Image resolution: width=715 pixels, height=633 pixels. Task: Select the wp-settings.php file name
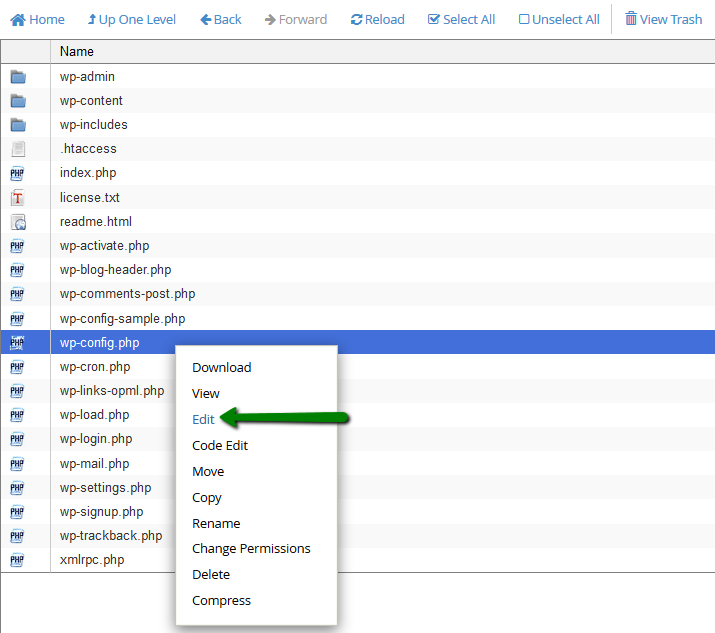tap(105, 488)
